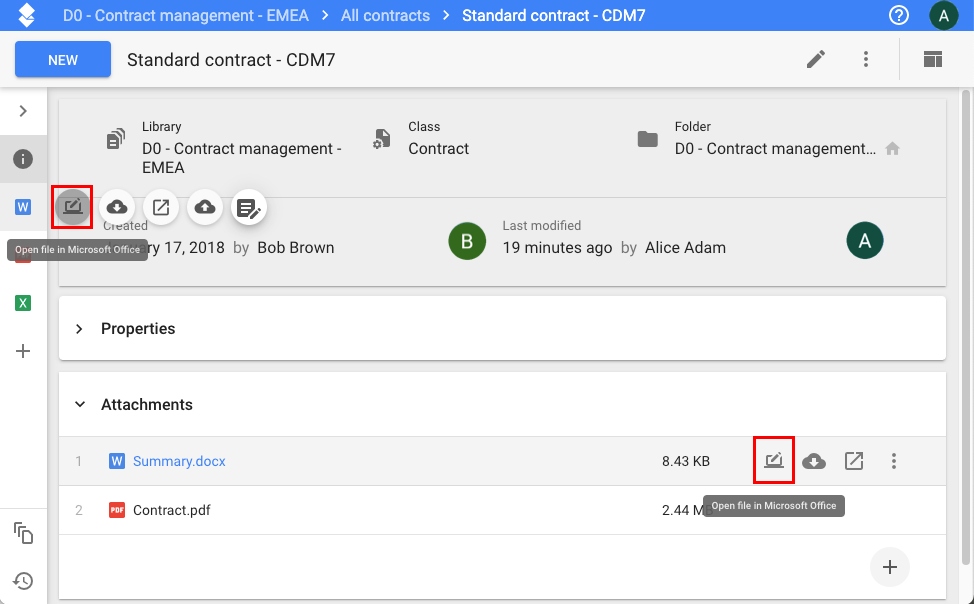Download the Summary.docx attachment
Viewport: 974px width, 604px height.
814,461
